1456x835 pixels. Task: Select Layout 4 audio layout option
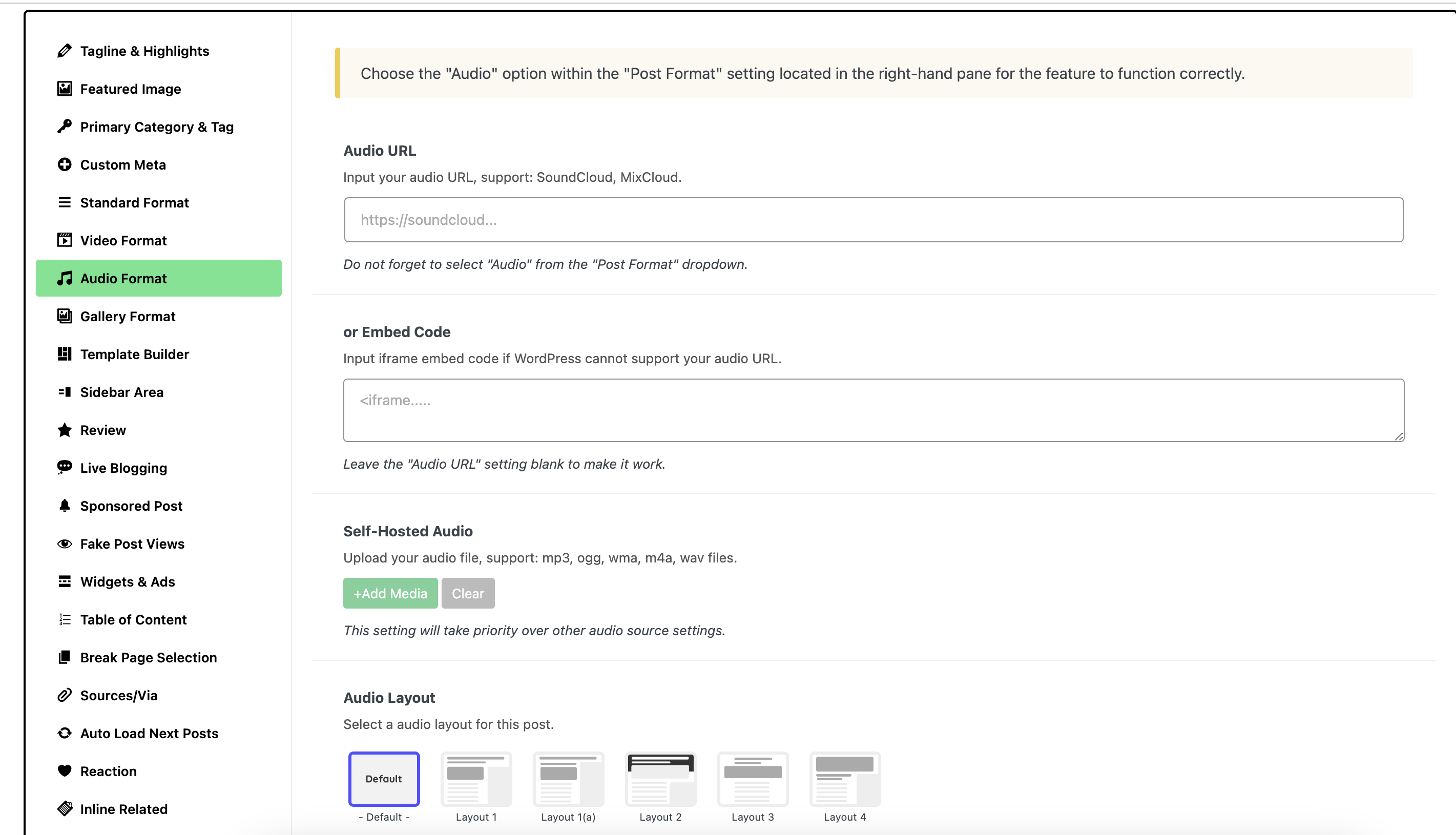tap(845, 779)
